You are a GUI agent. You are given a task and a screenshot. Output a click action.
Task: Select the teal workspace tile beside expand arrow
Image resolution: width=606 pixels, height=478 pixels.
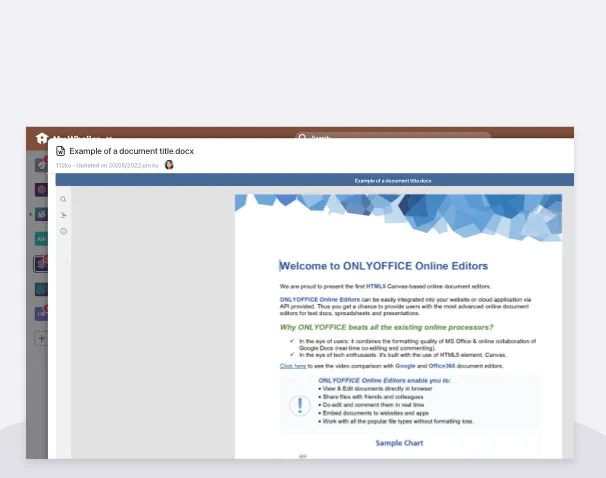pyautogui.click(x=41, y=214)
